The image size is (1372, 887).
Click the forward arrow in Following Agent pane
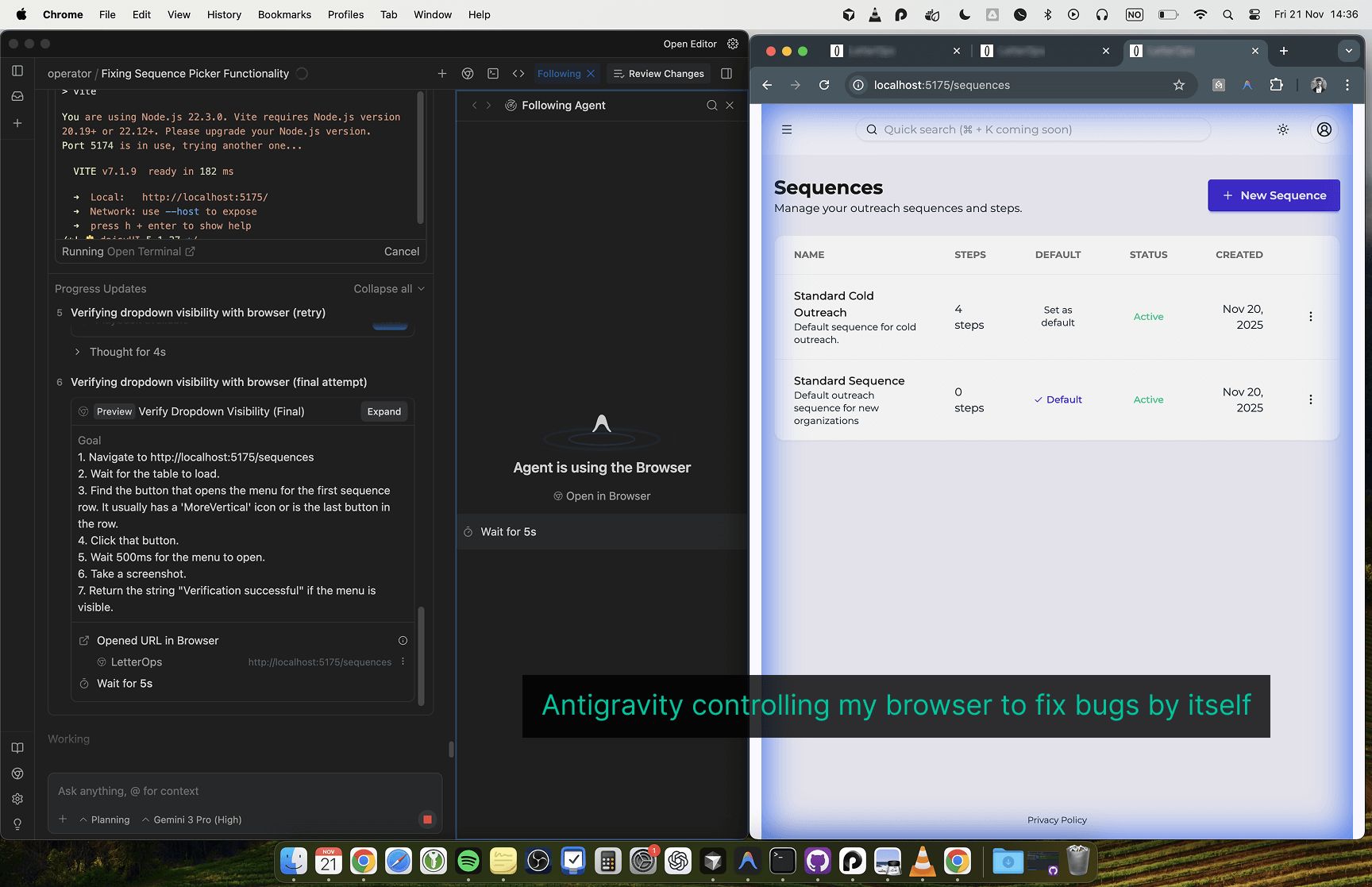489,106
